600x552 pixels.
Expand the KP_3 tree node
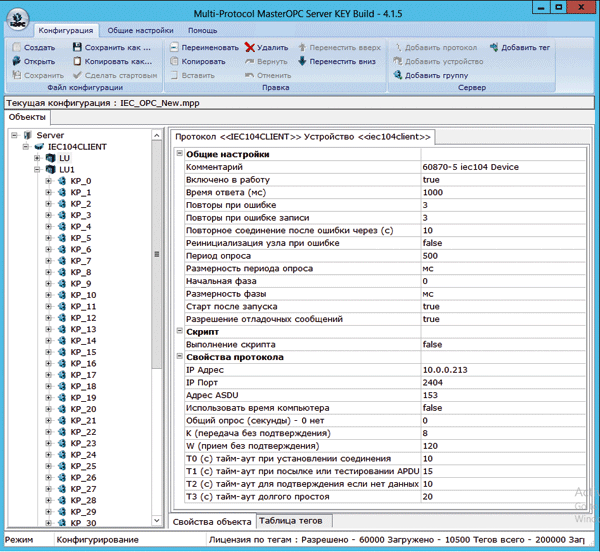[x=49, y=215]
